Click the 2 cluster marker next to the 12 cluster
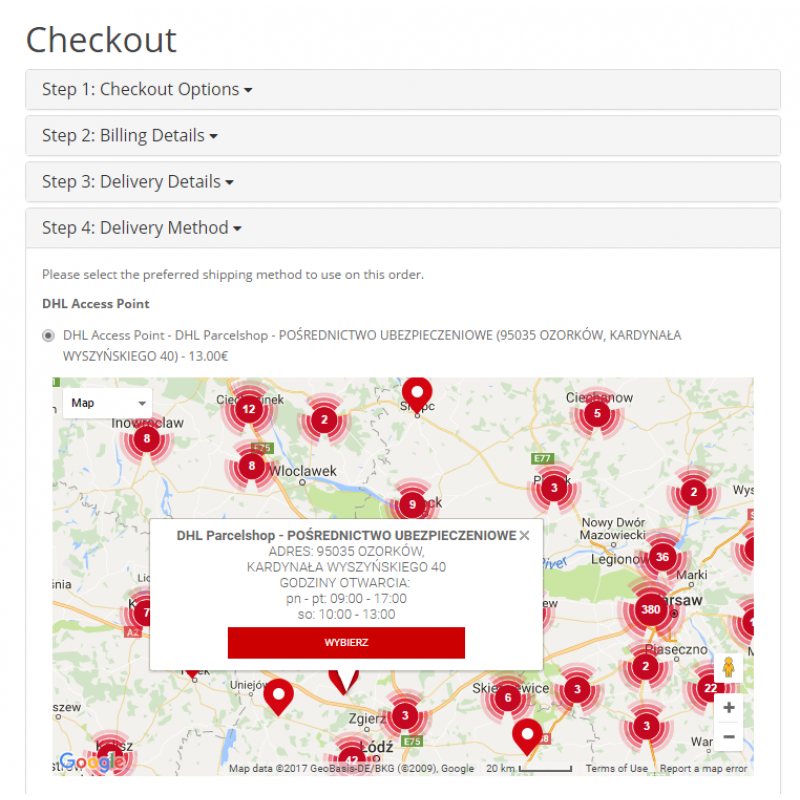Screen dimensions: 800x800 (324, 419)
